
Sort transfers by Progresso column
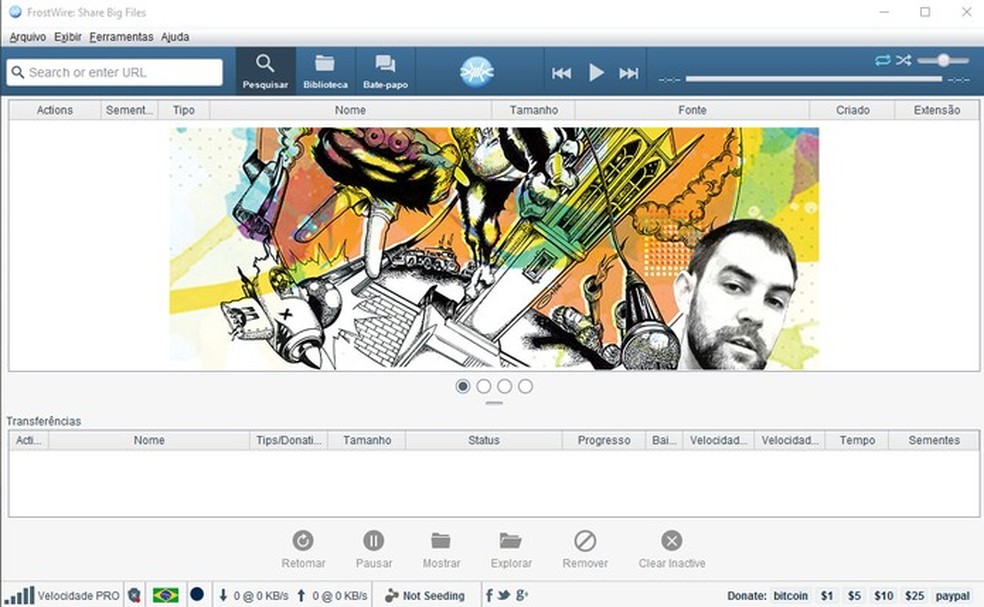604,440
